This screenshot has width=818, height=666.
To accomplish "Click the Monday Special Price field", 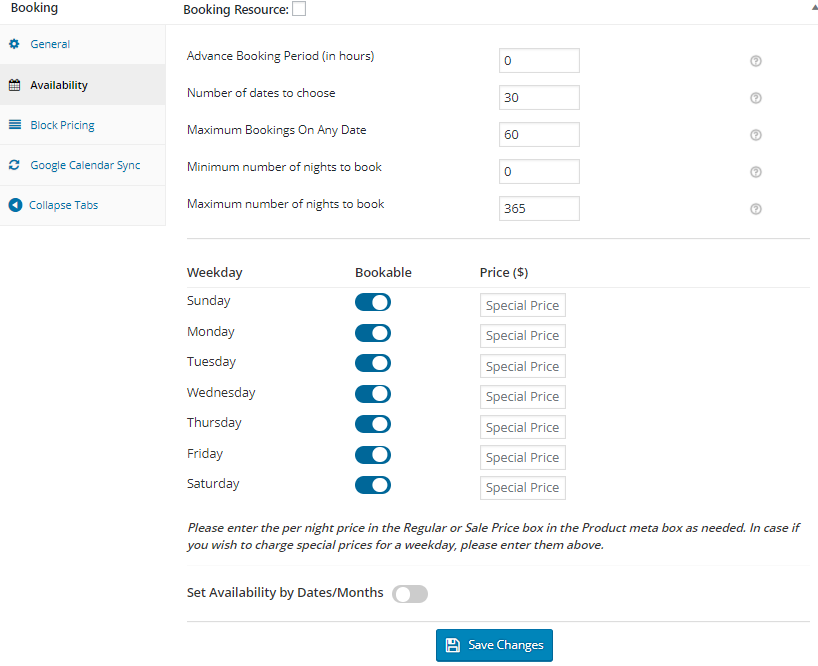I will point(522,336).
